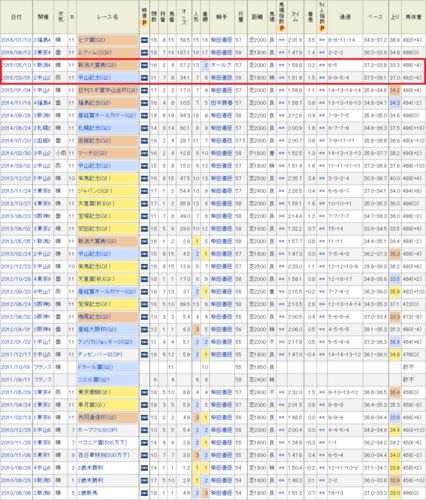The width and height of the screenshot is (426, 500).
Task: Select the 日付 column header
Action: click(16, 17)
